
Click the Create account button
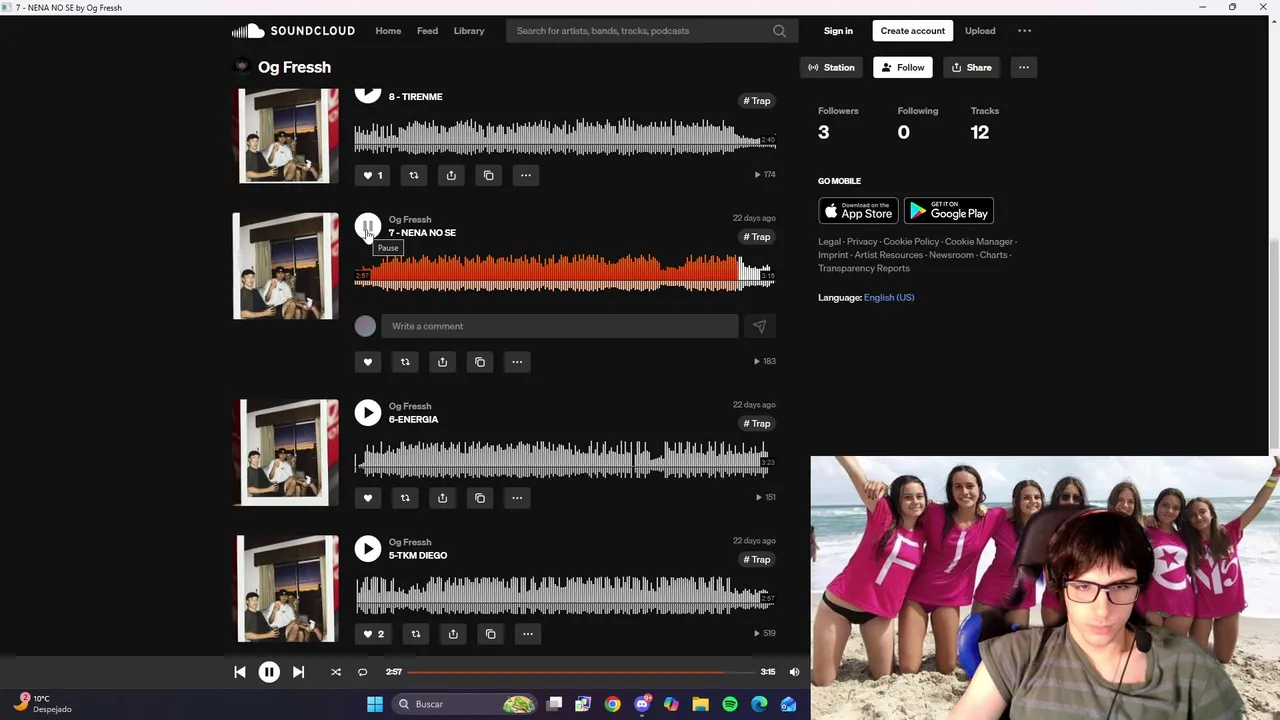(x=912, y=31)
